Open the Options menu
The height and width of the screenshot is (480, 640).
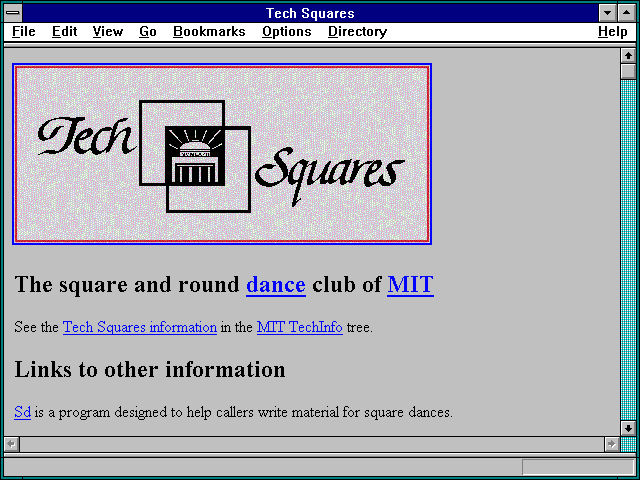tap(287, 31)
